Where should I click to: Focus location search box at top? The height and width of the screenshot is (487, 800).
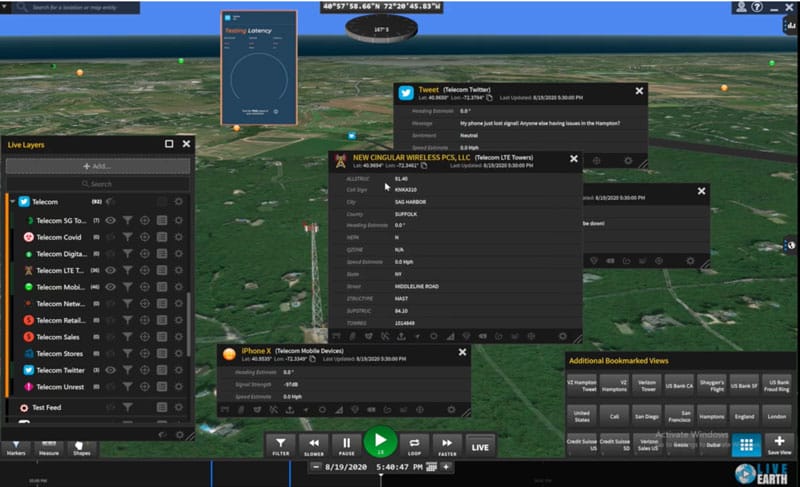[x=76, y=7]
